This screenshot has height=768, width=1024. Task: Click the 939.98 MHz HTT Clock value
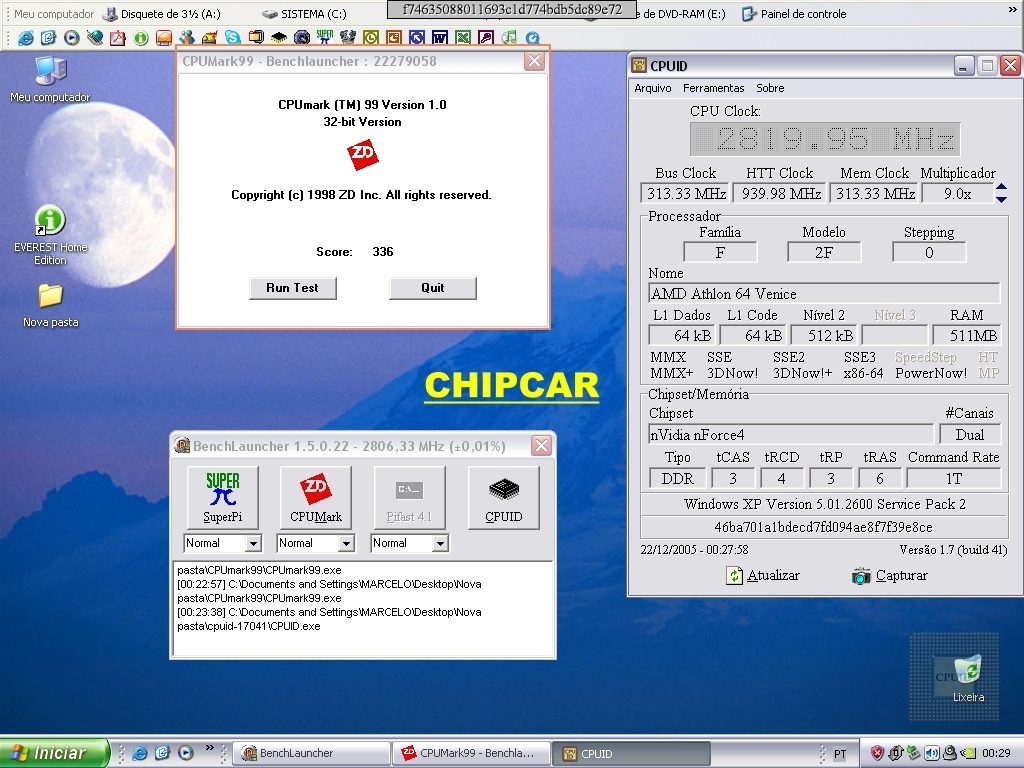(780, 194)
